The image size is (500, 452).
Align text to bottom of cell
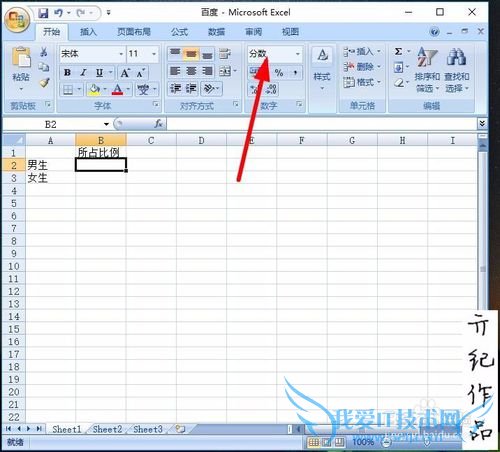(207, 54)
